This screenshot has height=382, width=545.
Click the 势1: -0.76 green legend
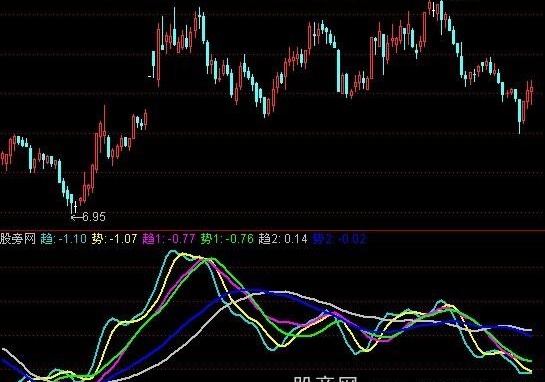point(227,239)
